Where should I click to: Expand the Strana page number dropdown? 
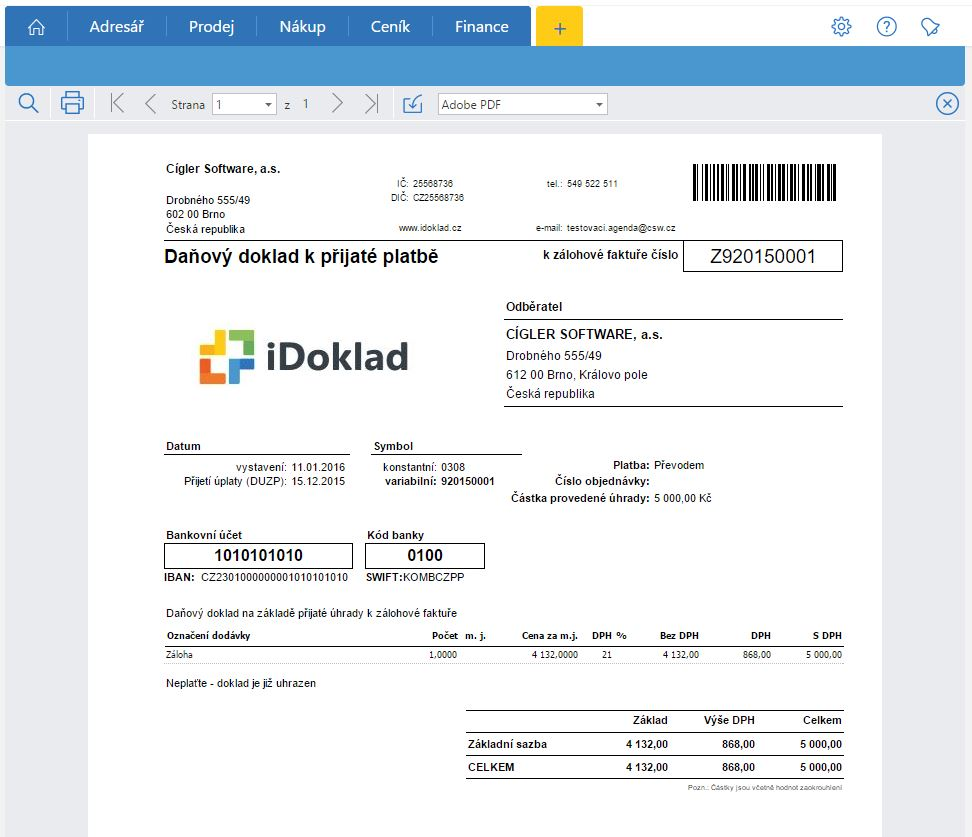tap(268, 105)
